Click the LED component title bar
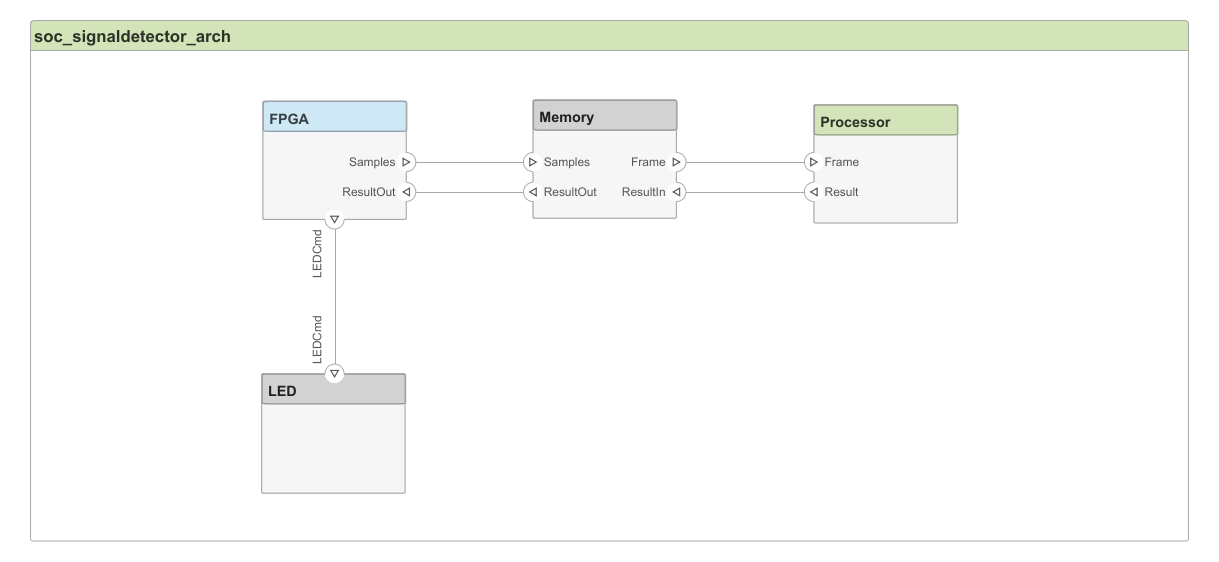Image resolution: width=1219 pixels, height=562 pixels. pos(334,390)
